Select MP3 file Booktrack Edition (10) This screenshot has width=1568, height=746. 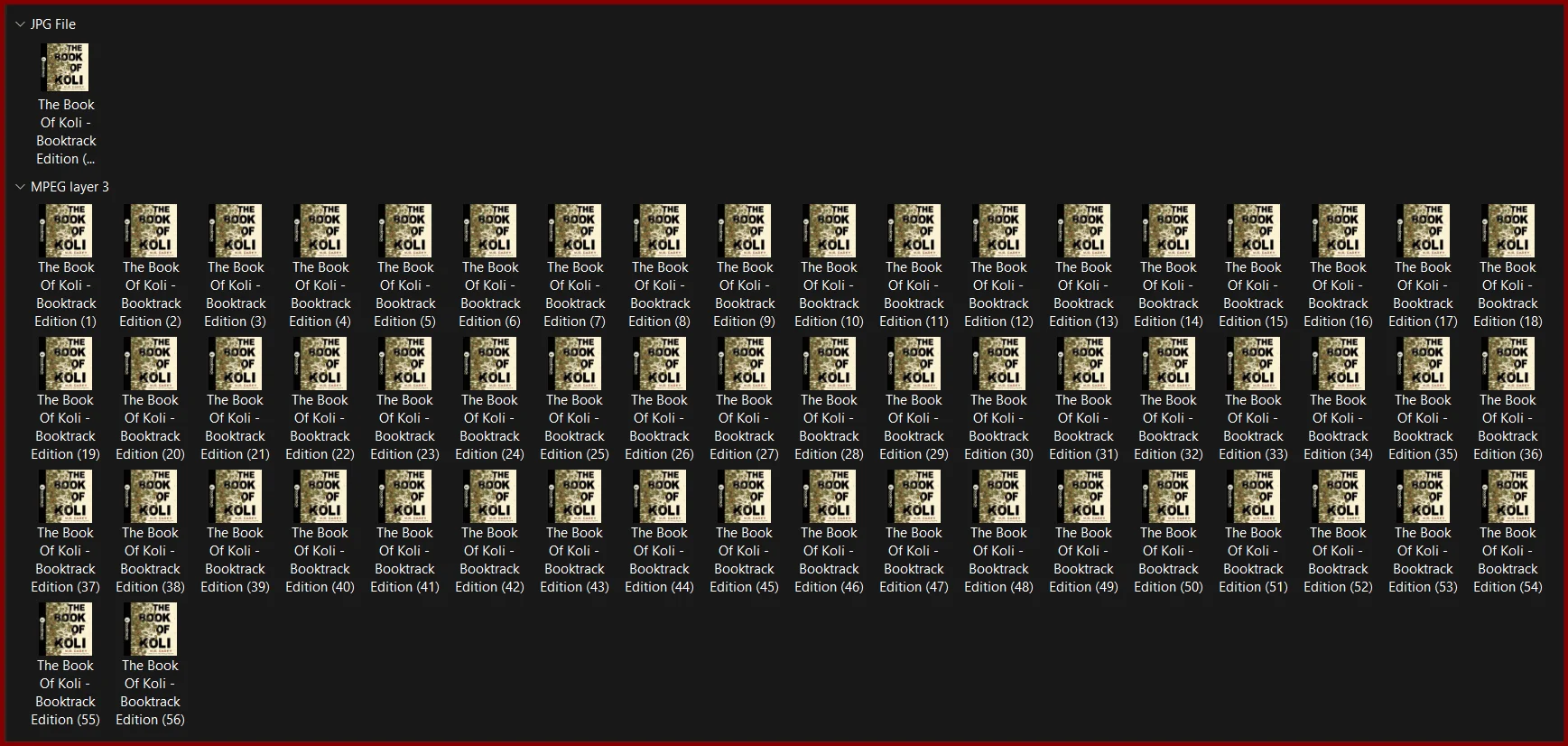tap(830, 267)
